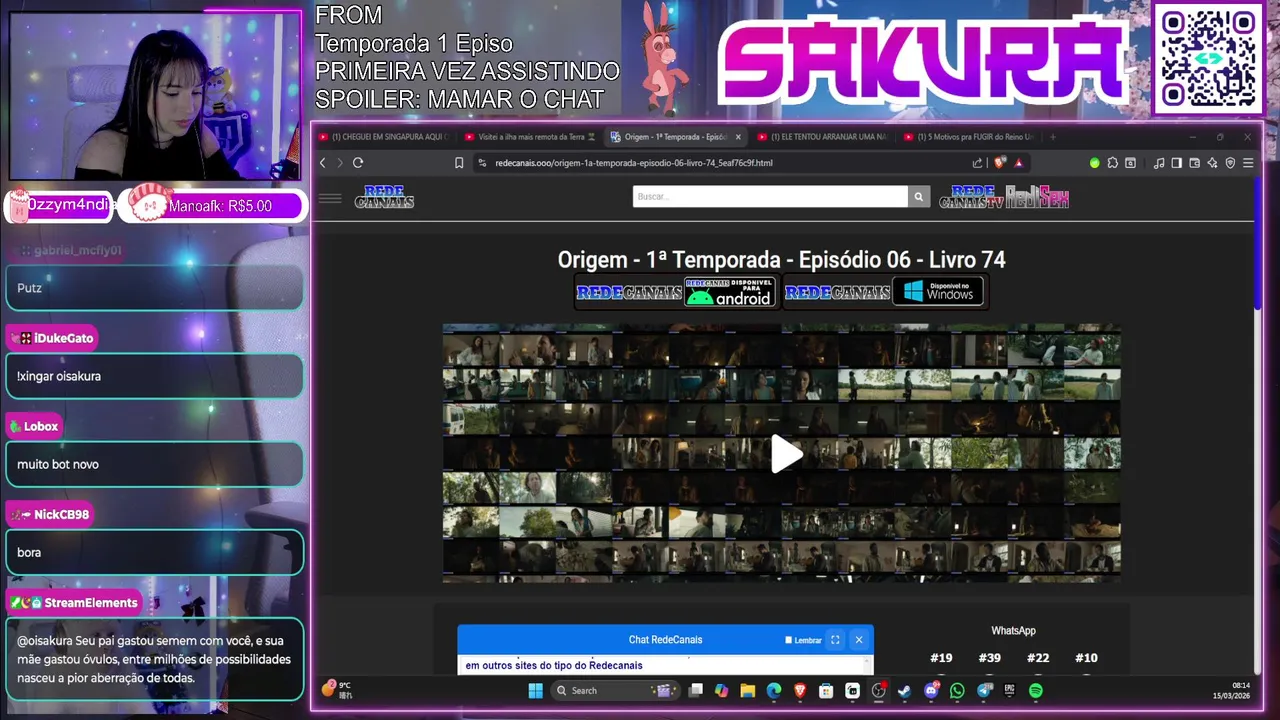The image size is (1280, 720).
Task: Click WhatsApp group #39
Action: tap(989, 658)
